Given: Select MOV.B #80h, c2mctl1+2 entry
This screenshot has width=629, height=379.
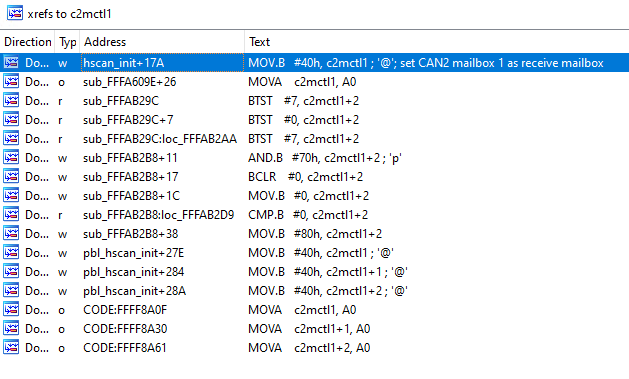Looking at the screenshot, I should (x=315, y=234).
